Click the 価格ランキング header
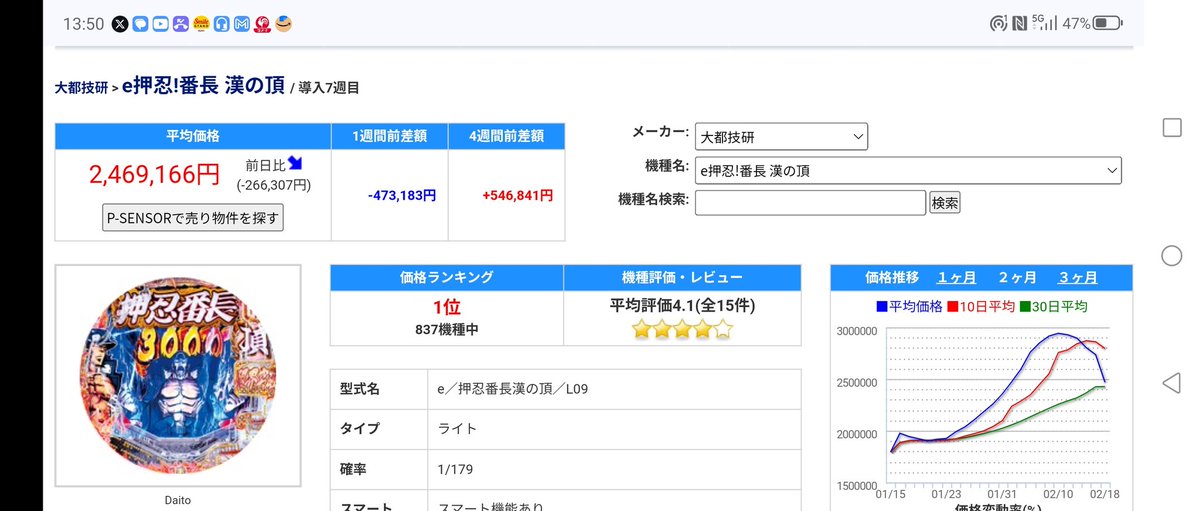The width and height of the screenshot is (1200, 511). pyautogui.click(x=446, y=277)
